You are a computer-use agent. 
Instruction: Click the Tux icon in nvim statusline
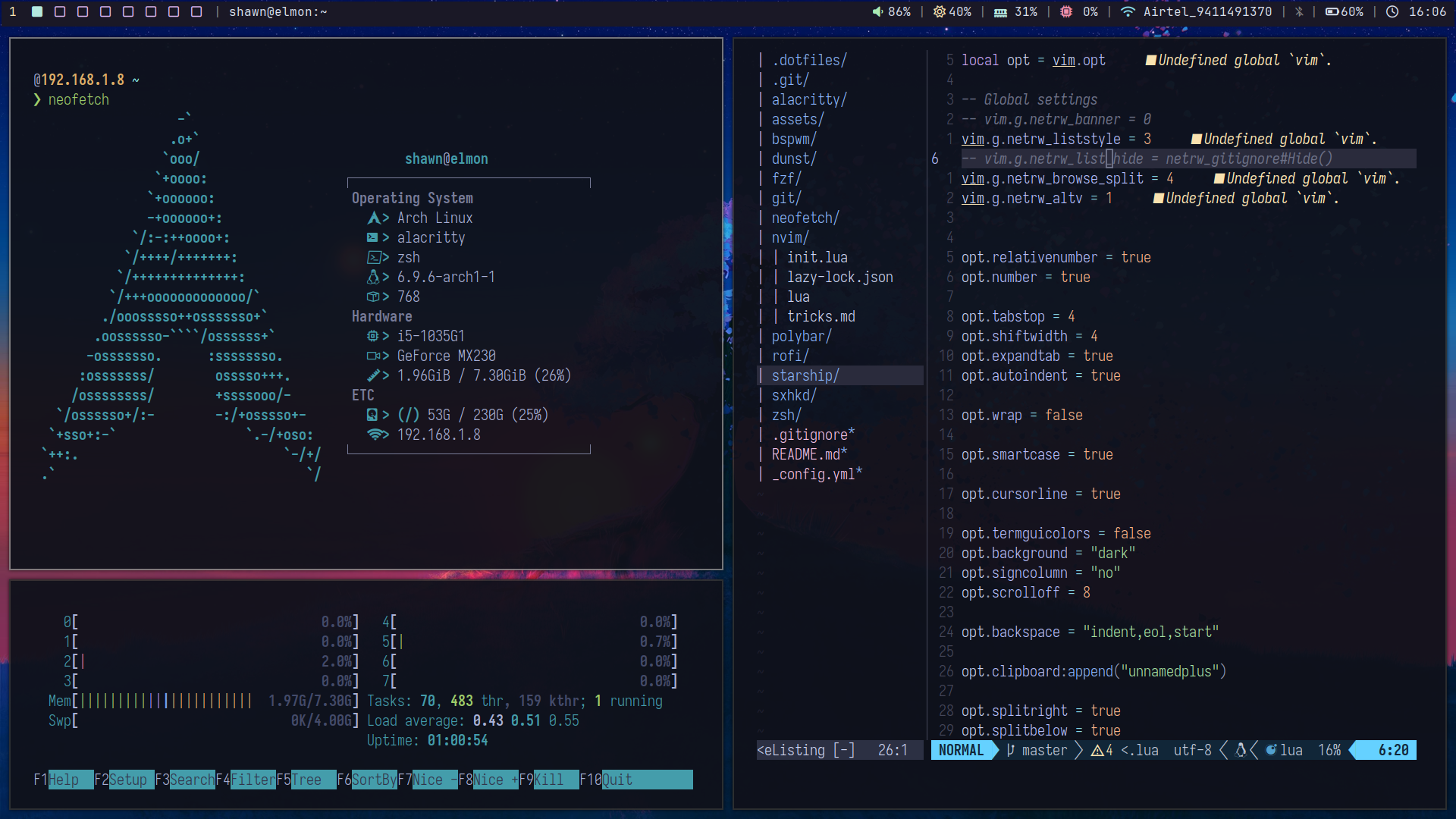click(1241, 750)
